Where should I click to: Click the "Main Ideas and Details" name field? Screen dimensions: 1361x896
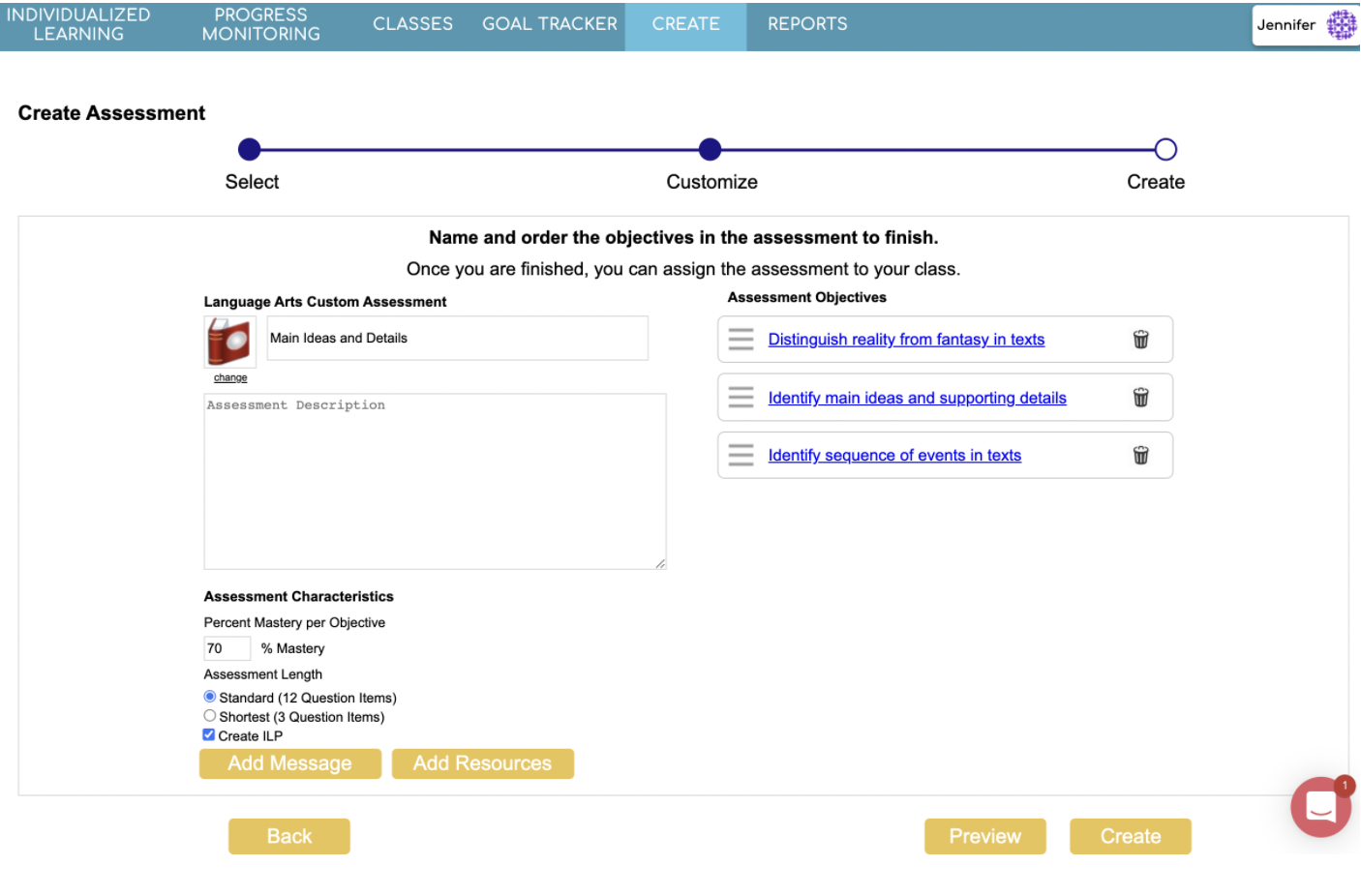point(457,338)
